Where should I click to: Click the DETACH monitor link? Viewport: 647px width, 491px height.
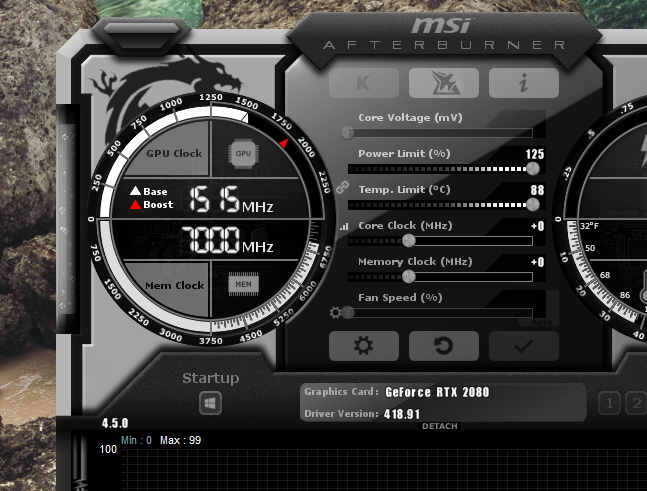point(439,426)
